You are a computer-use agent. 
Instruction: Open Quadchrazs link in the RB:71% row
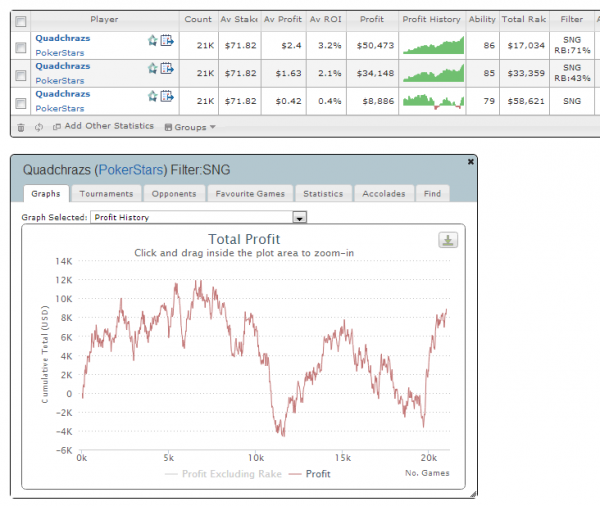point(63,38)
